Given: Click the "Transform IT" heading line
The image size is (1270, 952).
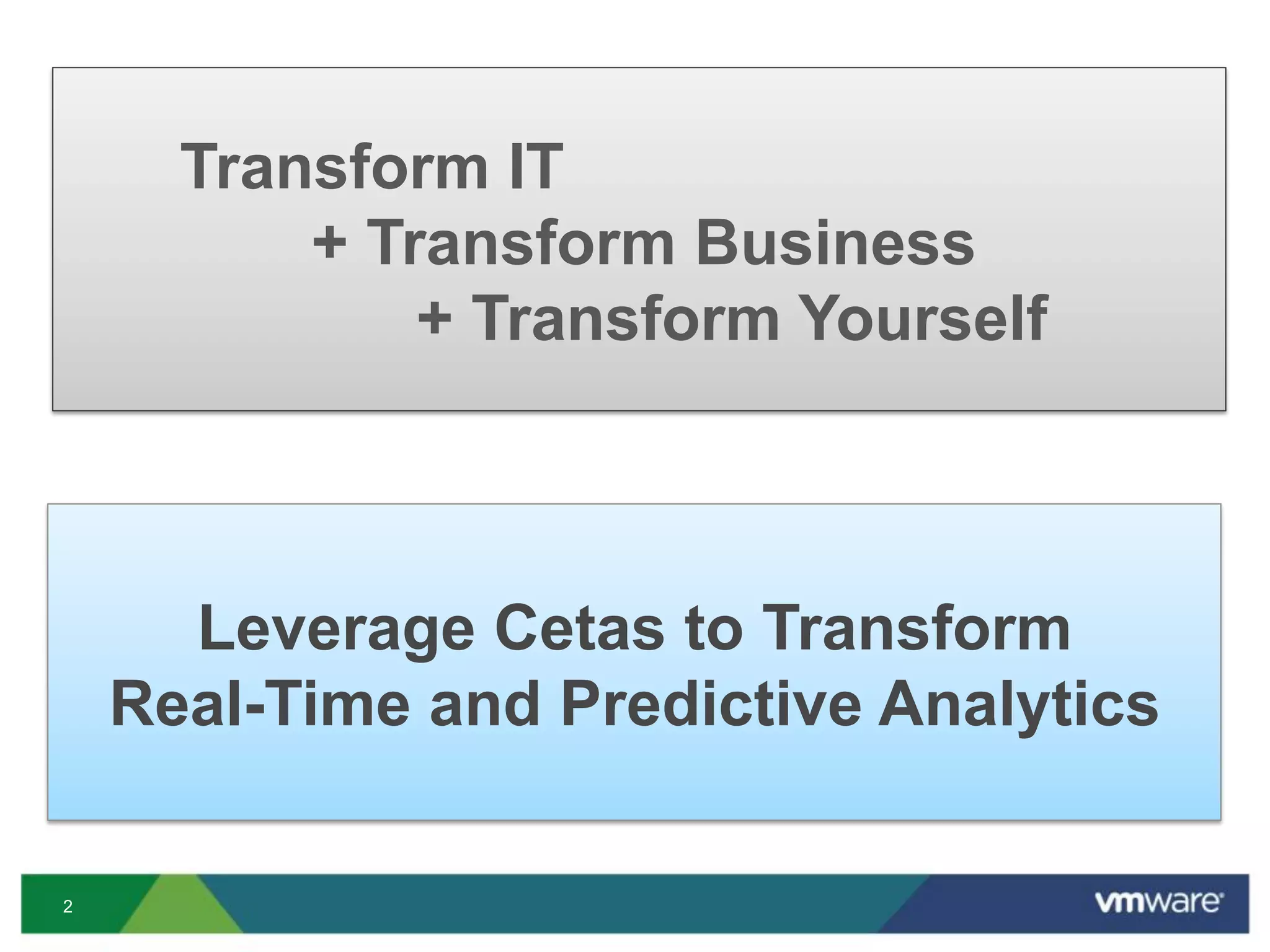Looking at the screenshot, I should 371,166.
